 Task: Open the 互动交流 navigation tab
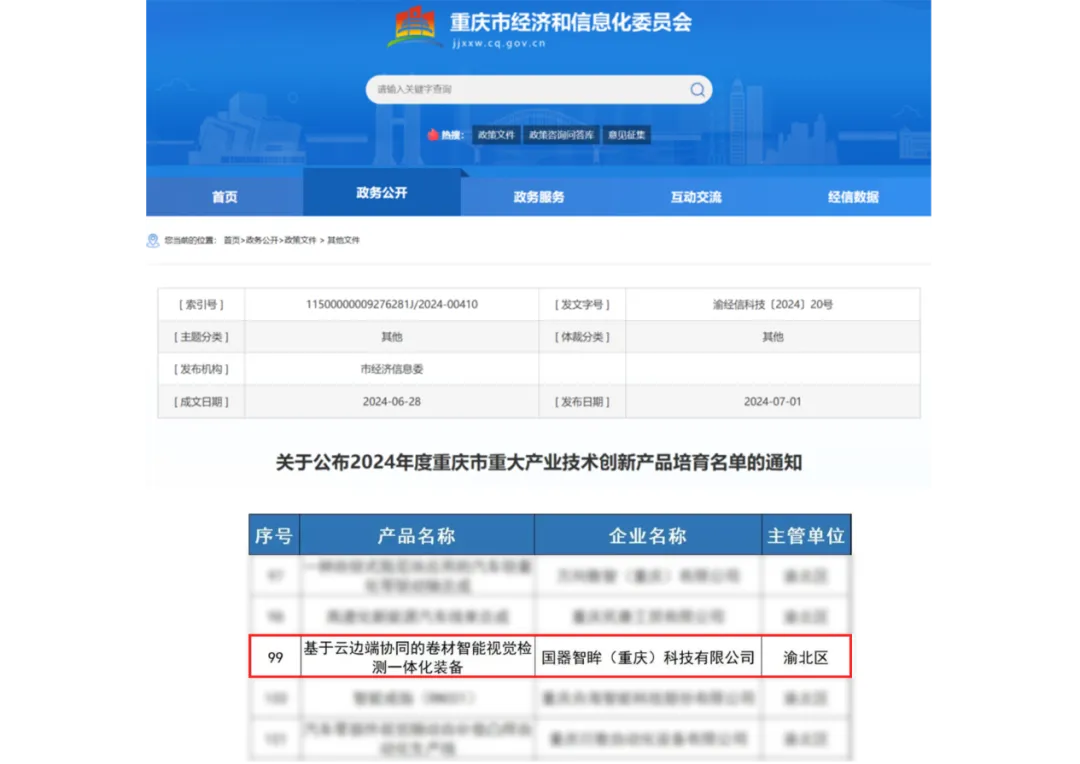tap(696, 197)
